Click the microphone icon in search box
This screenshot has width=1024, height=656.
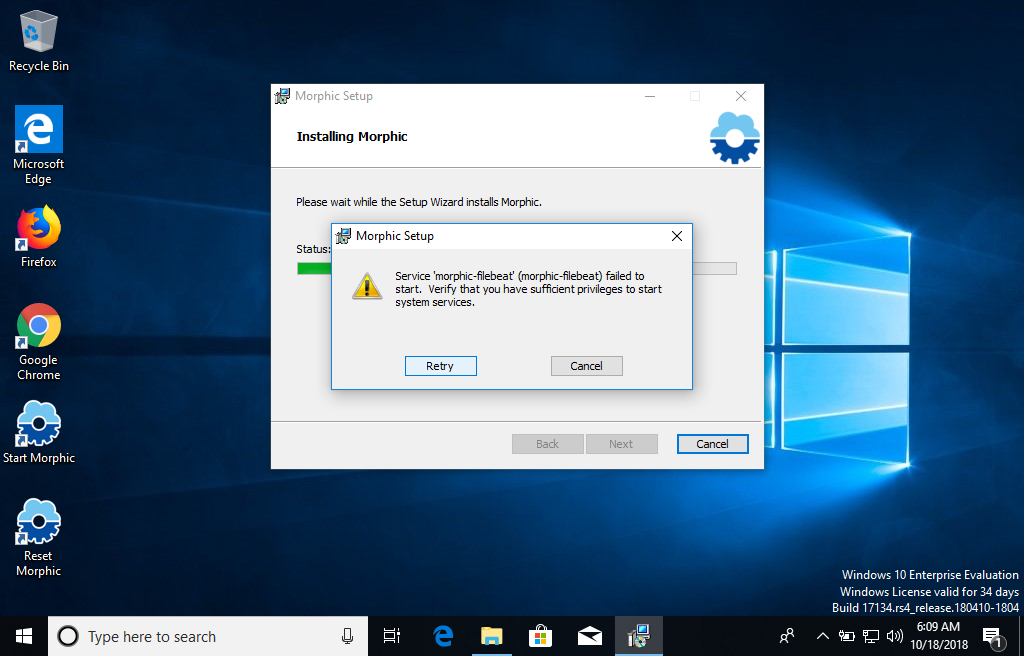[x=347, y=636]
